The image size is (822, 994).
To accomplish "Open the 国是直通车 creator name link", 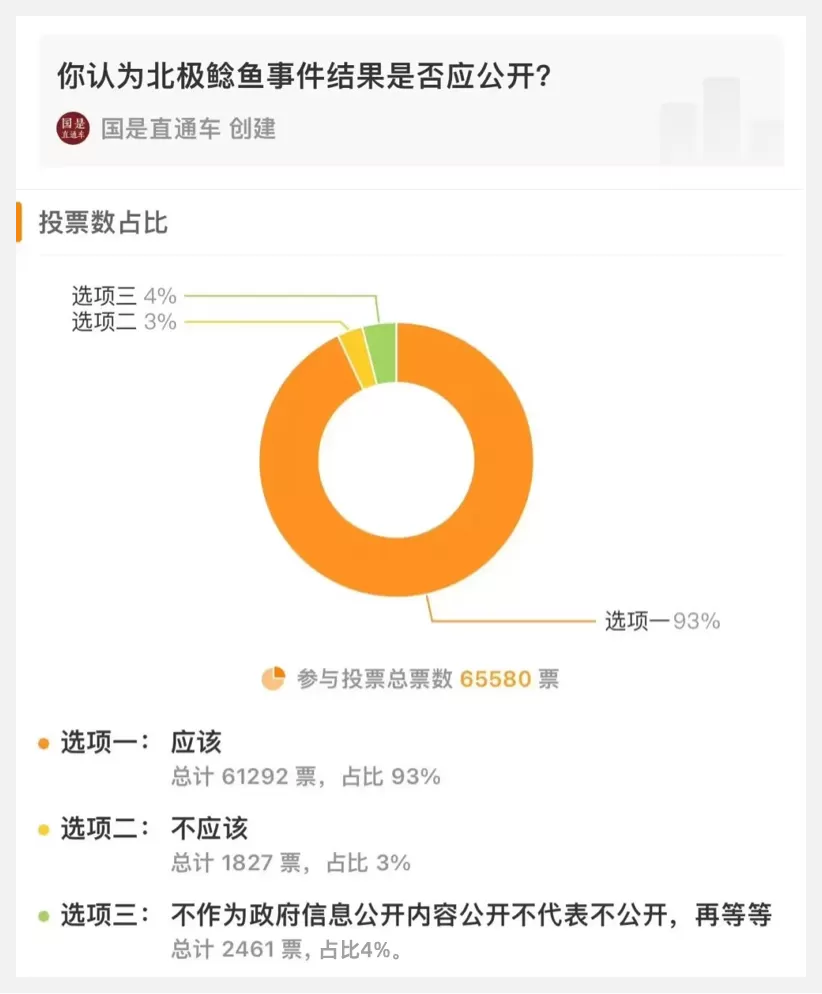I will coord(161,129).
